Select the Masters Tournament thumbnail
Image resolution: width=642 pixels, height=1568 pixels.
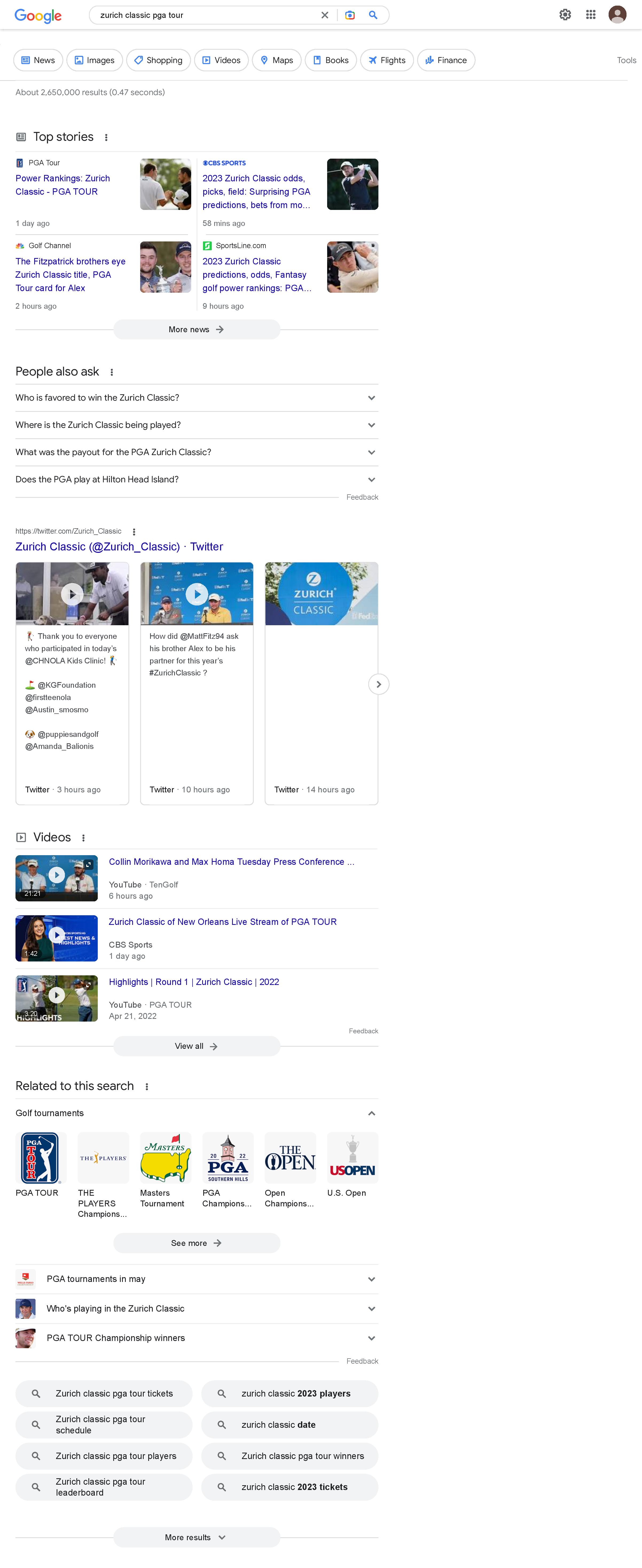coord(165,1158)
